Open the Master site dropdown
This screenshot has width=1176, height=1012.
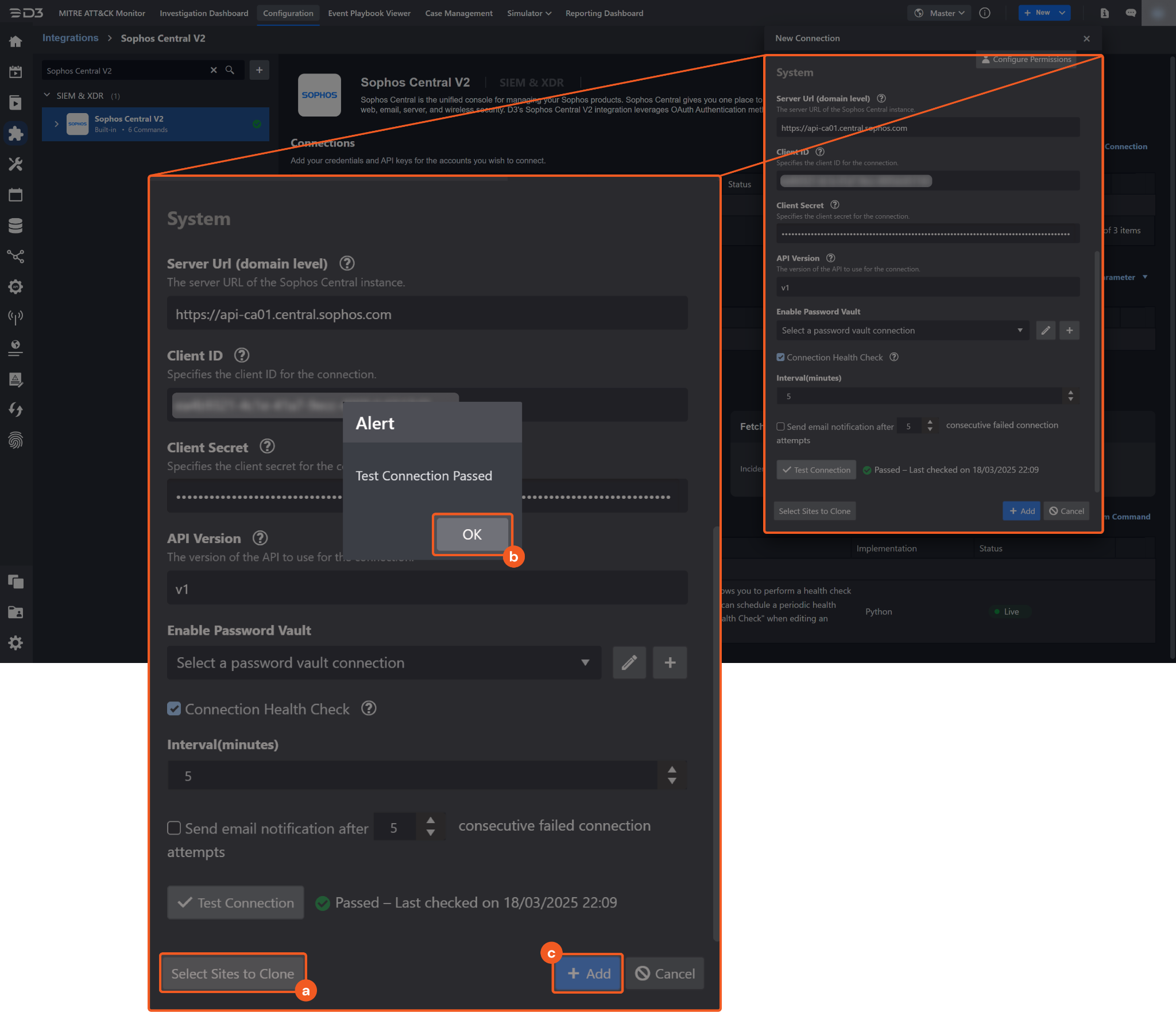click(x=939, y=13)
